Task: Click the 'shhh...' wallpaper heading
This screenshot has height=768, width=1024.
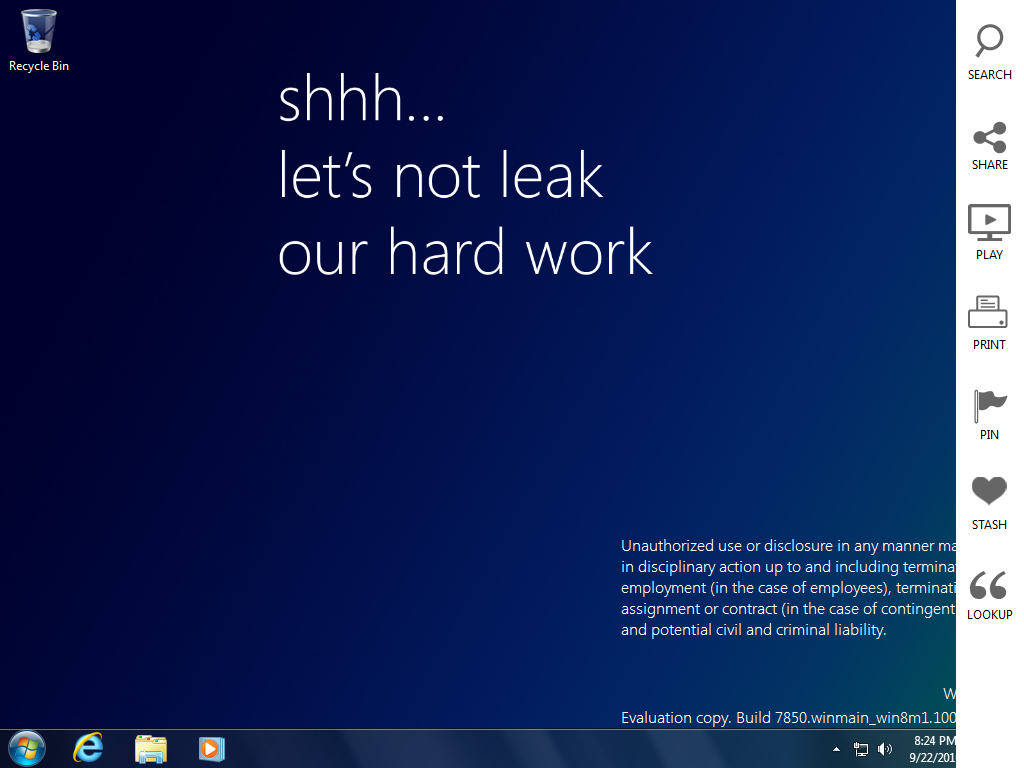Action: (362, 99)
